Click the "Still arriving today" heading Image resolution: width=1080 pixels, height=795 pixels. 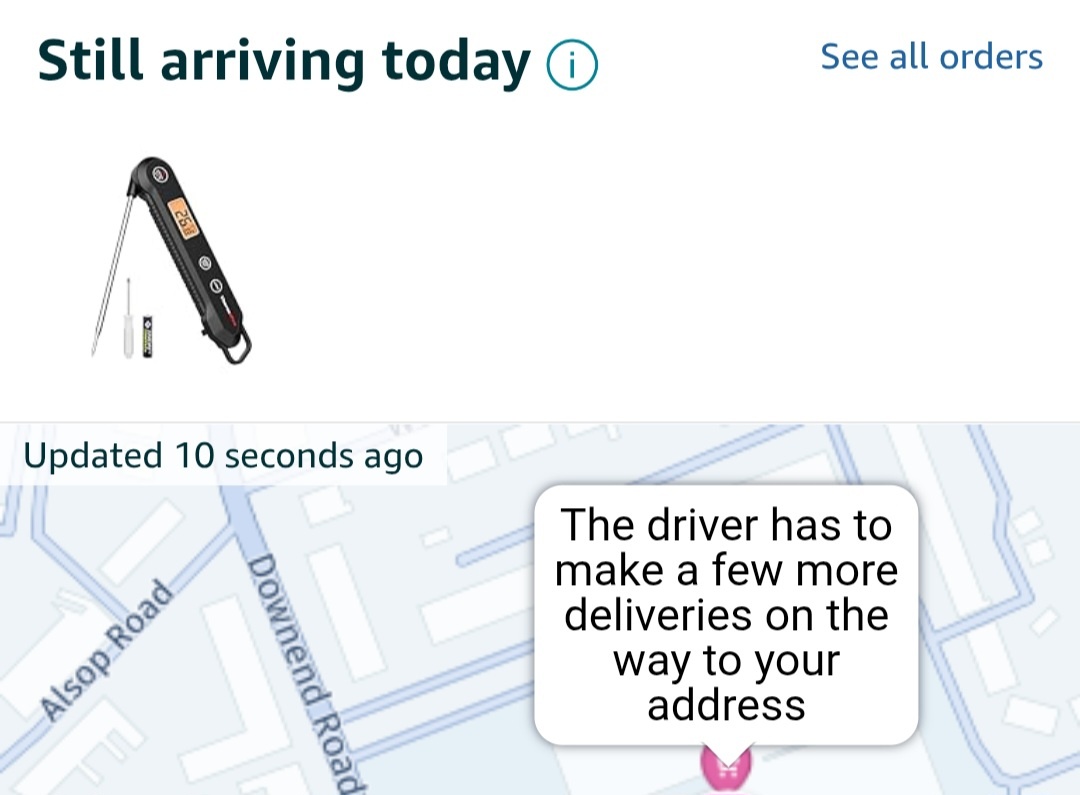284,61
